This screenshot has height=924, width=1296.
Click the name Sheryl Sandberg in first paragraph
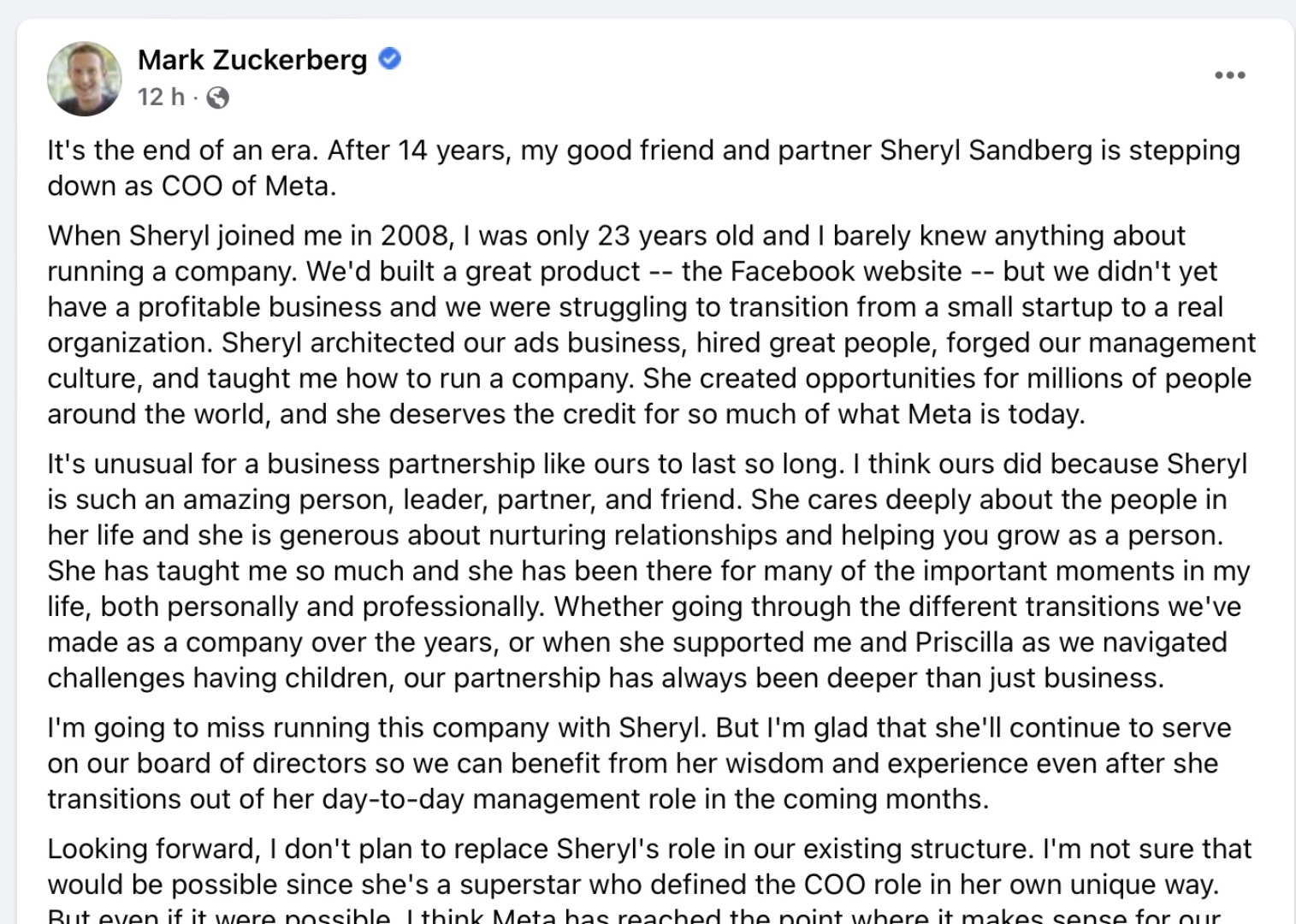[x=986, y=151]
